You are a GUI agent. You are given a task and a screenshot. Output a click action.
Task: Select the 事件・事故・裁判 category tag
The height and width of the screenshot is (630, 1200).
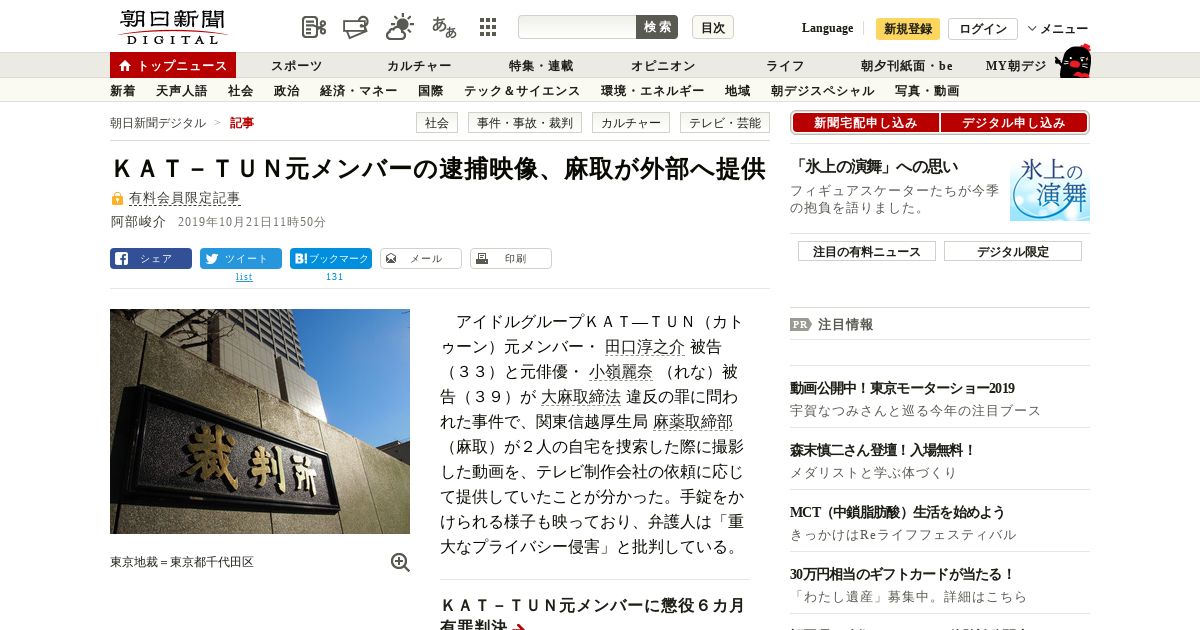click(525, 123)
